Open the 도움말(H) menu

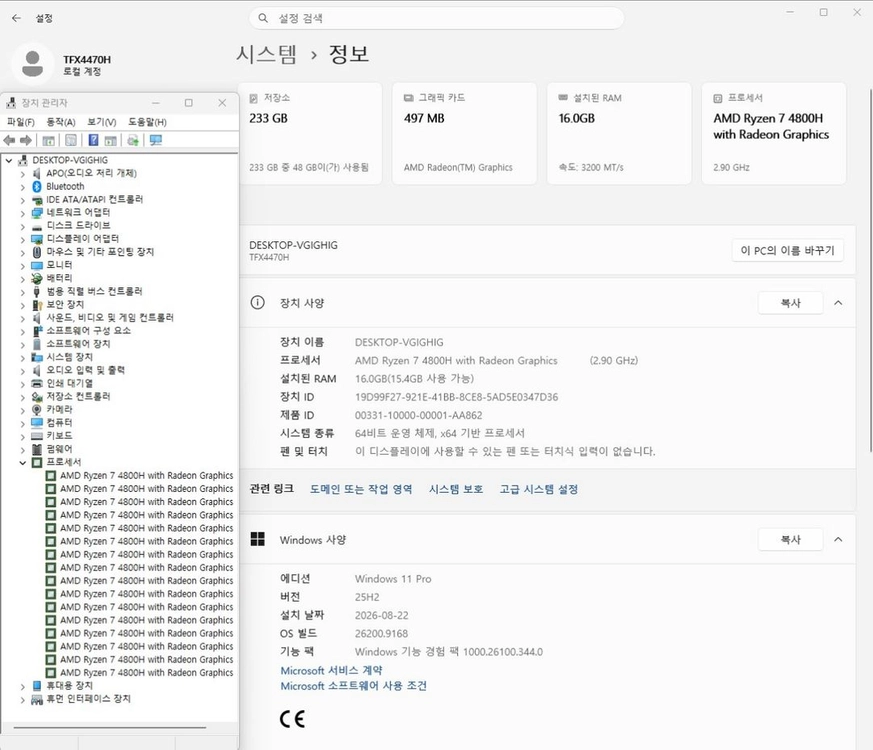147,122
